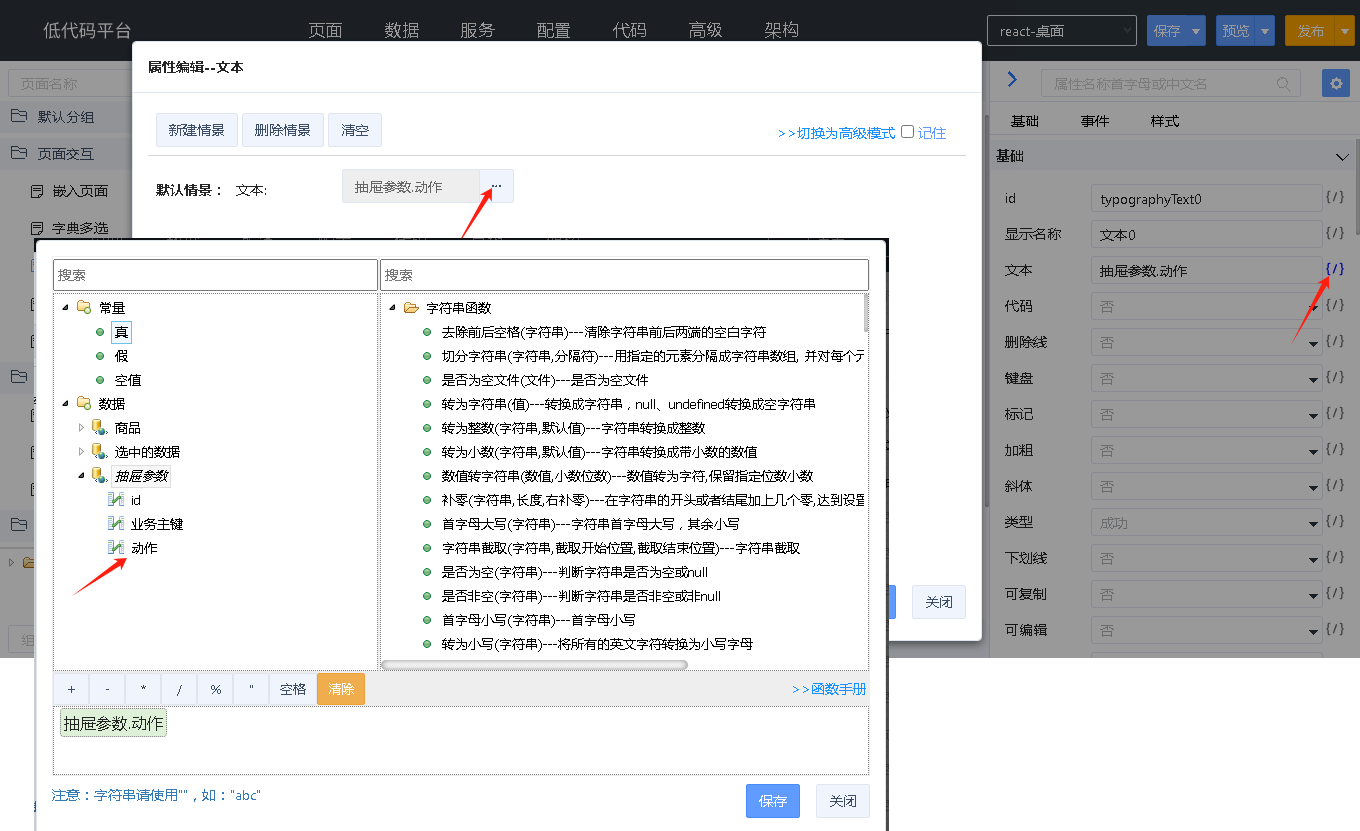Switch to the 事件 tab
The image size is (1360, 831).
(x=1095, y=121)
